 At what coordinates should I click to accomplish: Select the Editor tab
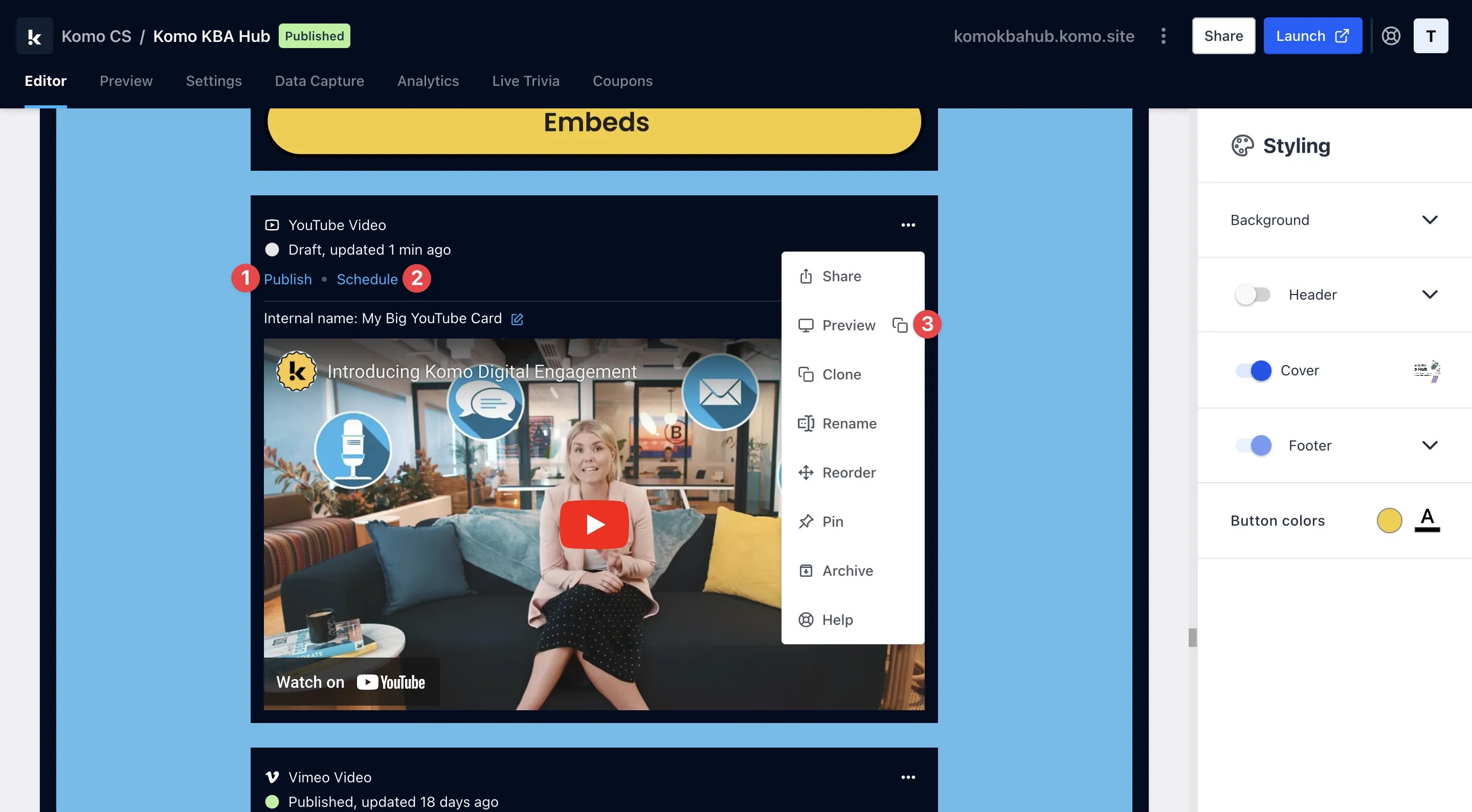click(x=46, y=81)
